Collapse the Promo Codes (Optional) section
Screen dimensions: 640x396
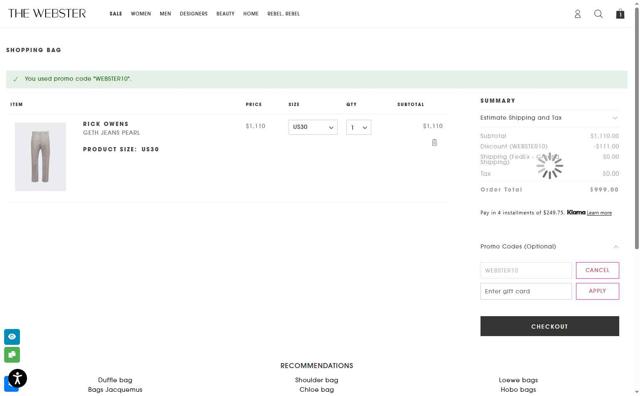coord(549,247)
